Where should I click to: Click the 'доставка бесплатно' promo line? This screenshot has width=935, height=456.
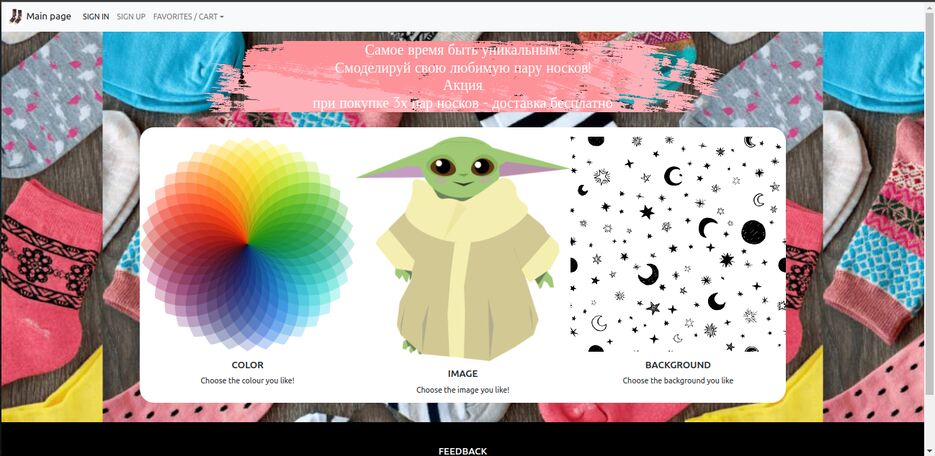(463, 103)
